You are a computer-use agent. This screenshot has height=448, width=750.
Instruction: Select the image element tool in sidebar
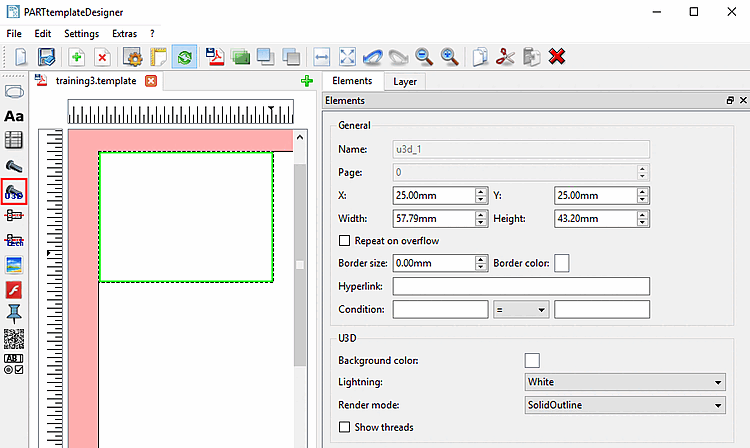(x=14, y=265)
